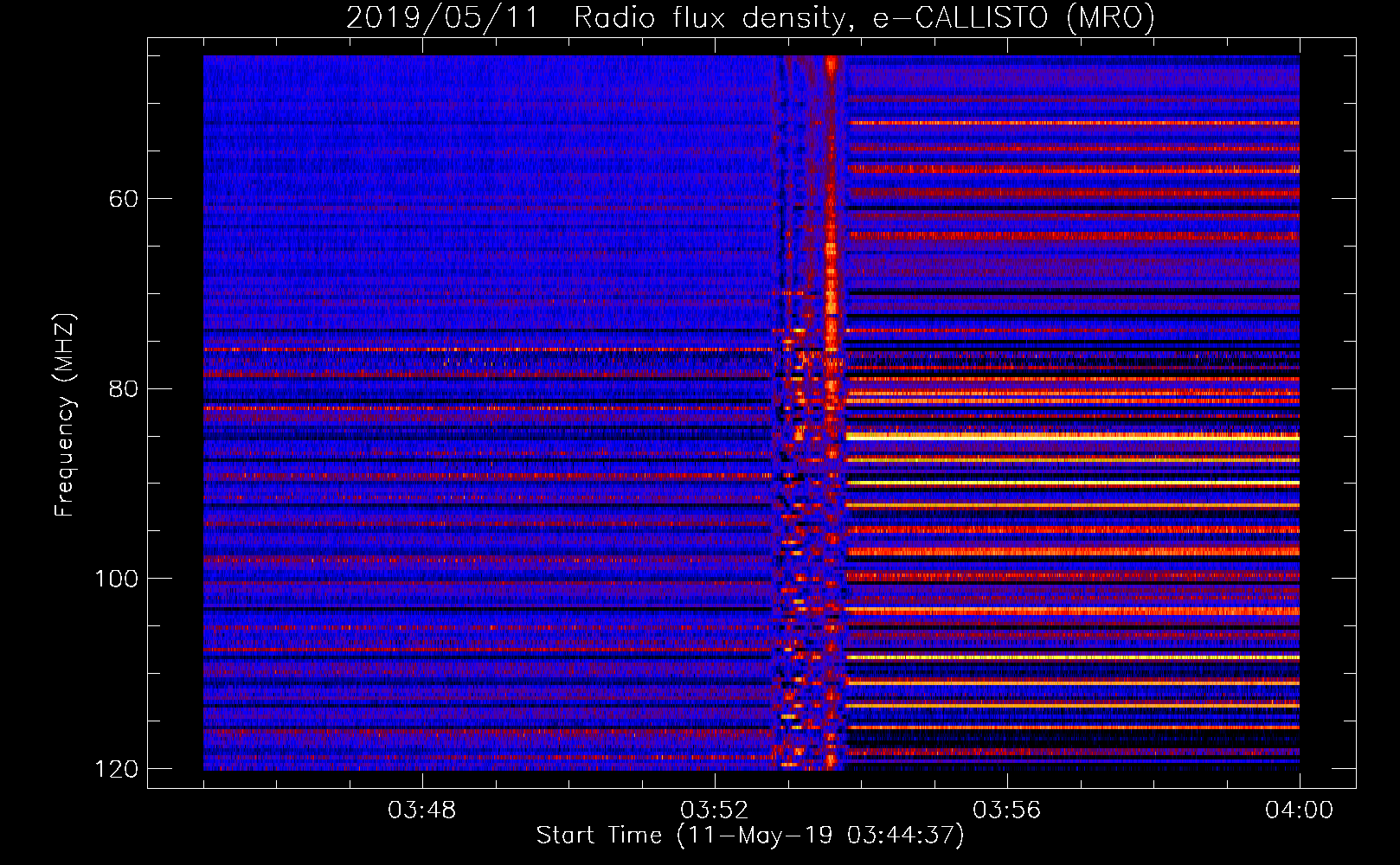This screenshot has width=1400, height=865.
Task: Click the 04:00 time tick label
Action: tap(1299, 811)
